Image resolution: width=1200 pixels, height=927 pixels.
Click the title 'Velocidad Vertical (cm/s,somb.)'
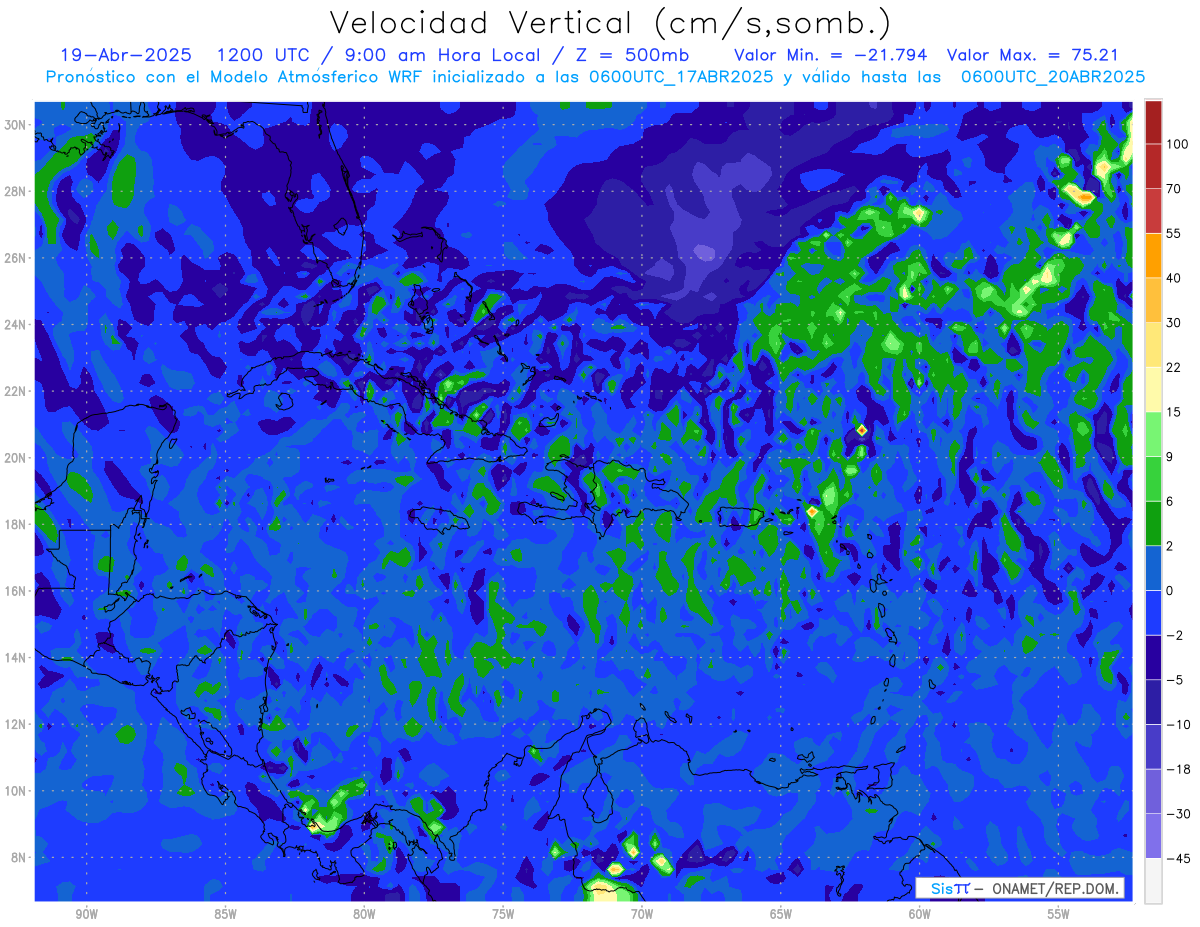tap(610, 24)
